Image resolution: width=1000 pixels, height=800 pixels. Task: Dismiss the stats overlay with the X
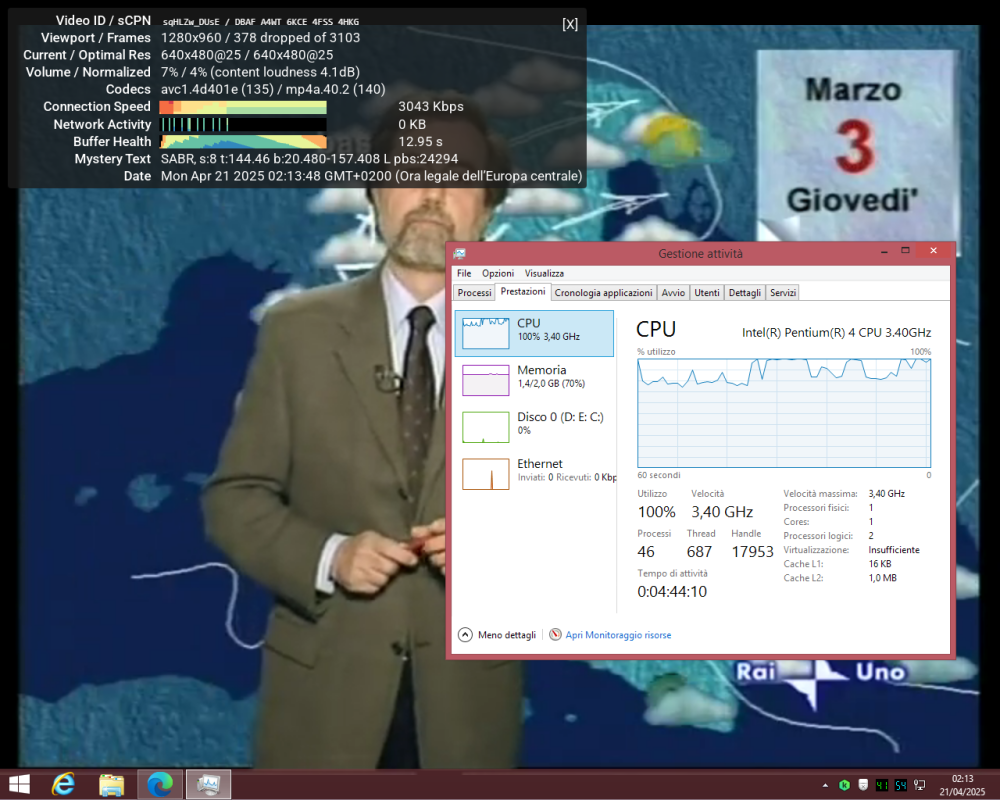[x=570, y=24]
